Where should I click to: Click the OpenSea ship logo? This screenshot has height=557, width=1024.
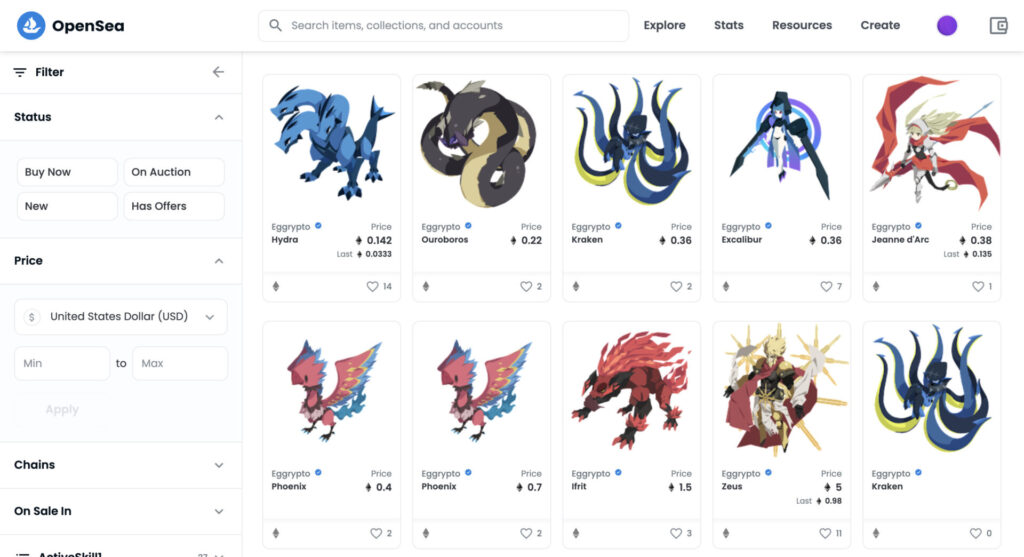coord(31,25)
